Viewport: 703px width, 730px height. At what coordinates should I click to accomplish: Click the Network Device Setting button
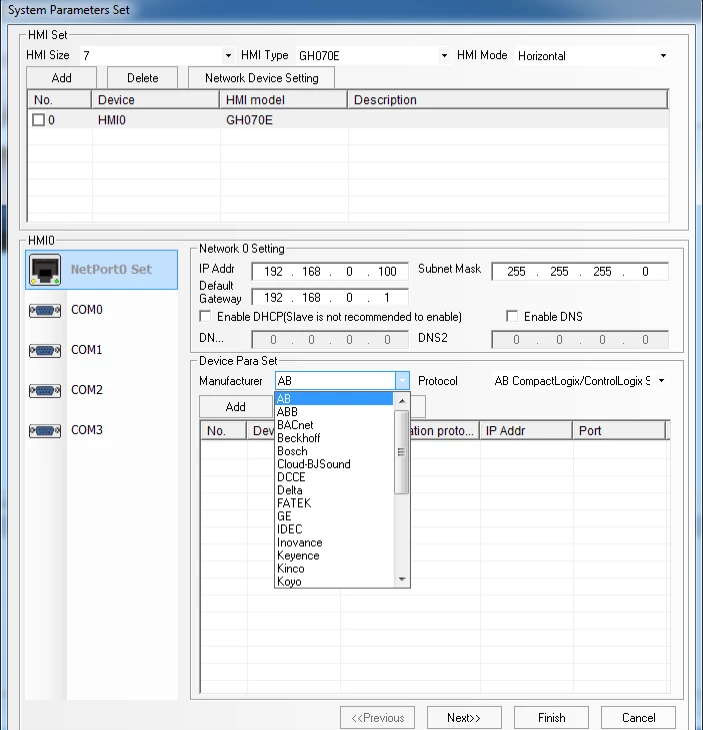pyautogui.click(x=261, y=78)
